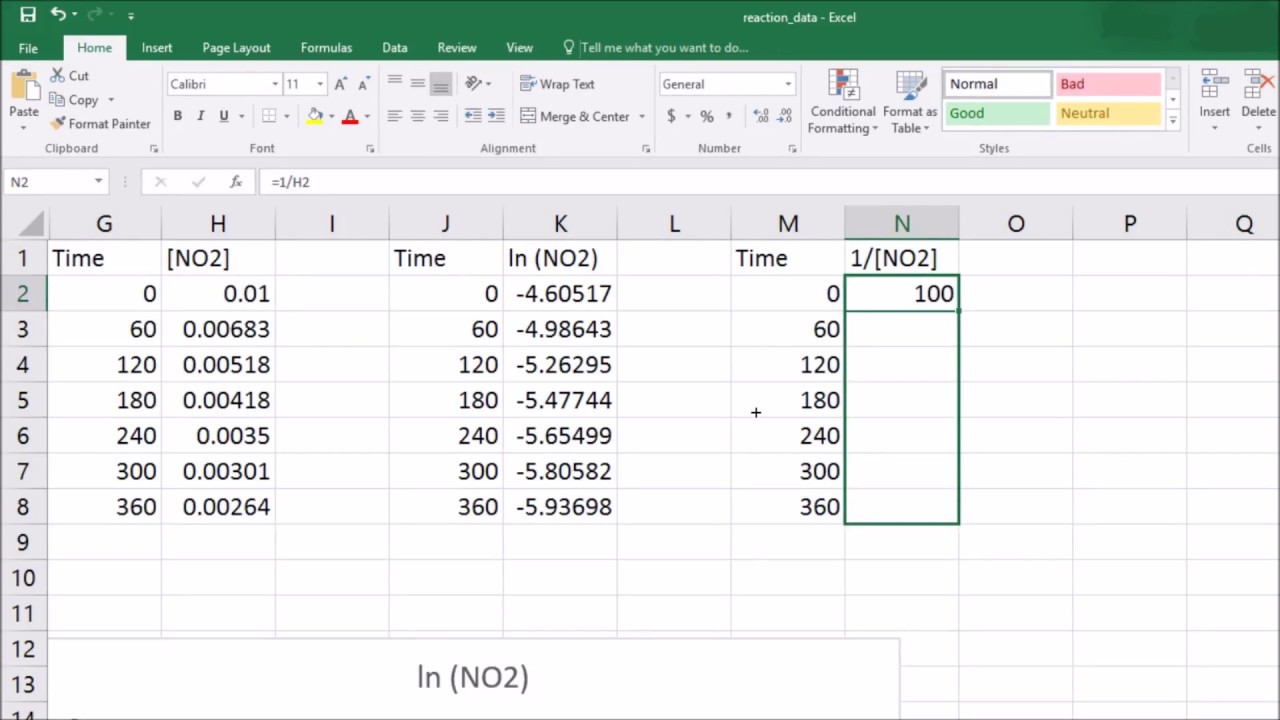Toggle Underline formatting
This screenshot has width=1280, height=720.
point(224,116)
